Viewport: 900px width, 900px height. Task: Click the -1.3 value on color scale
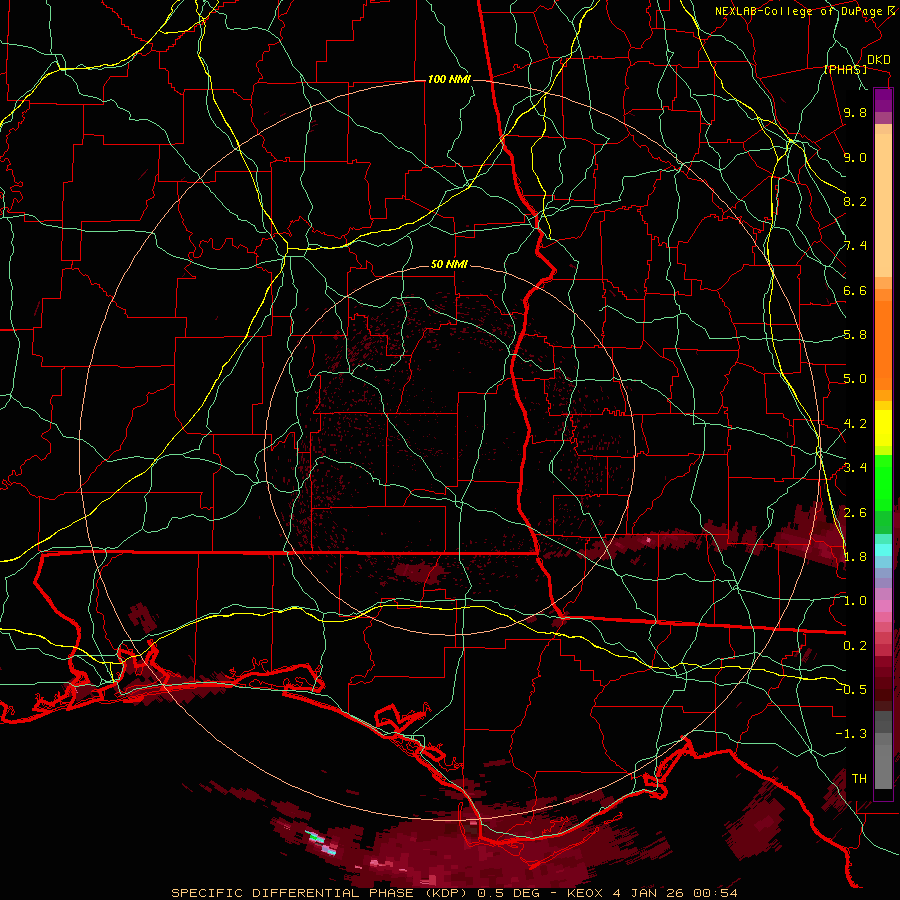[851, 734]
